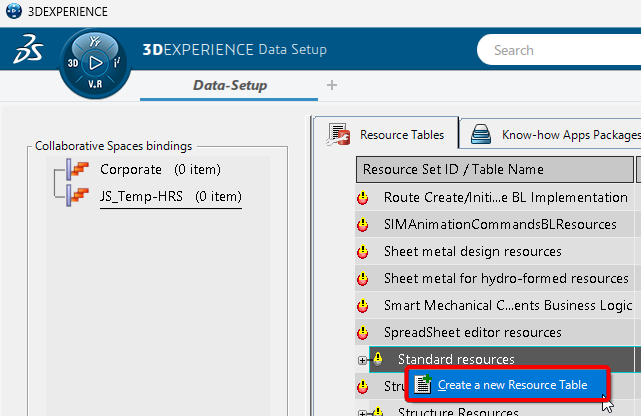Image resolution: width=641 pixels, height=416 pixels.
Task: Select Smart Mechanical C...ents Business Logic row
Action: point(495,305)
